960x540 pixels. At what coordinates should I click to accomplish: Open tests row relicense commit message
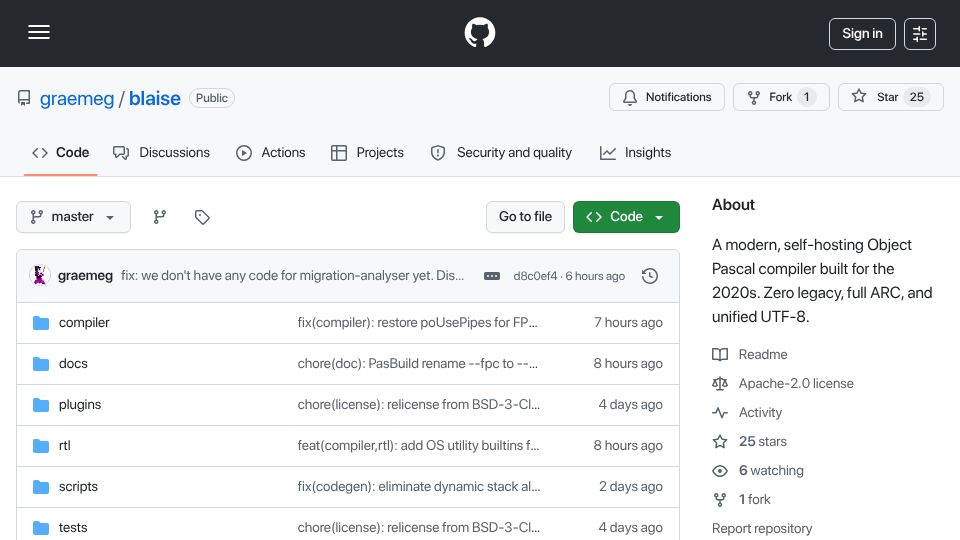point(419,528)
